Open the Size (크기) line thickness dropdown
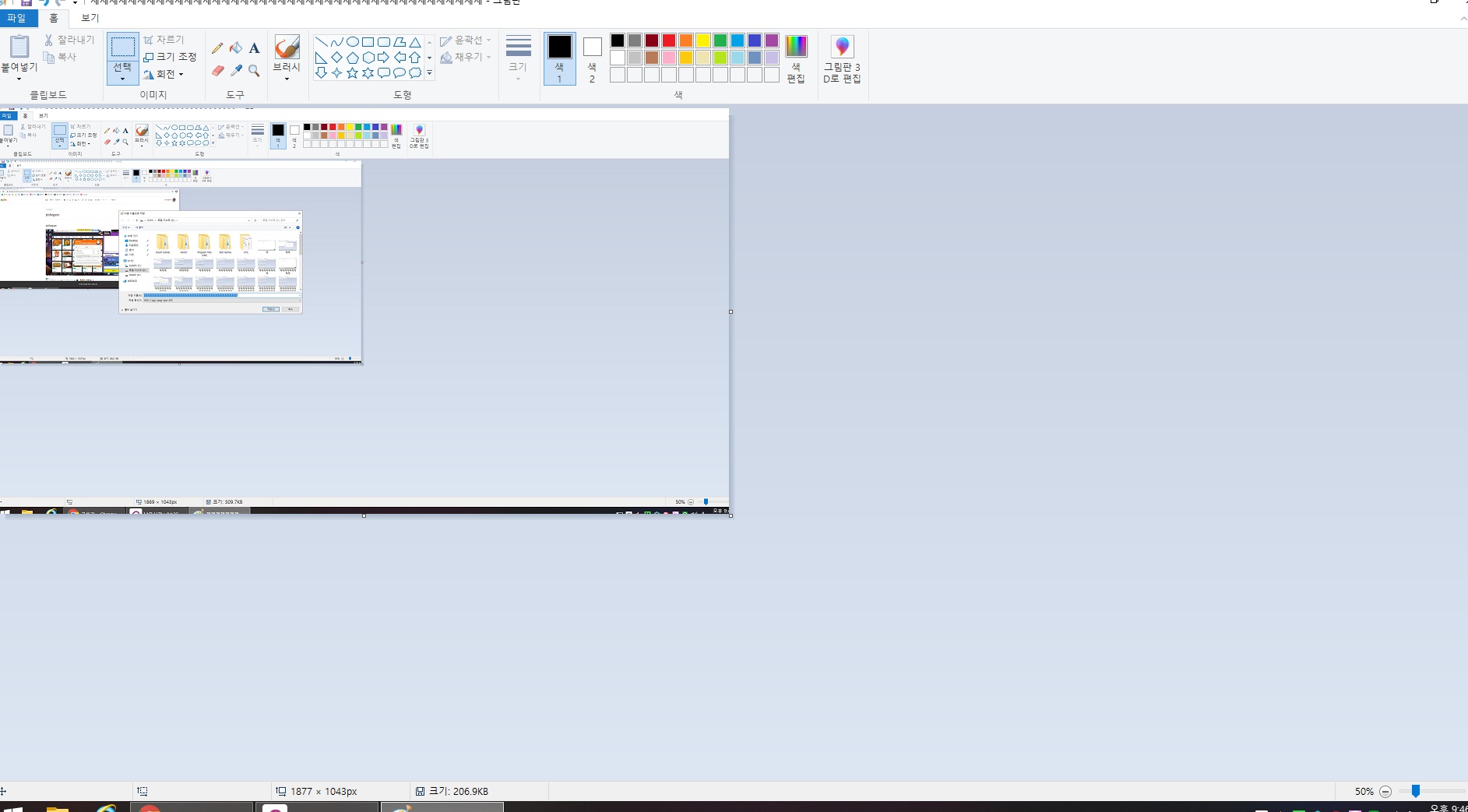Screen dimensions: 1468x812 click(518, 58)
